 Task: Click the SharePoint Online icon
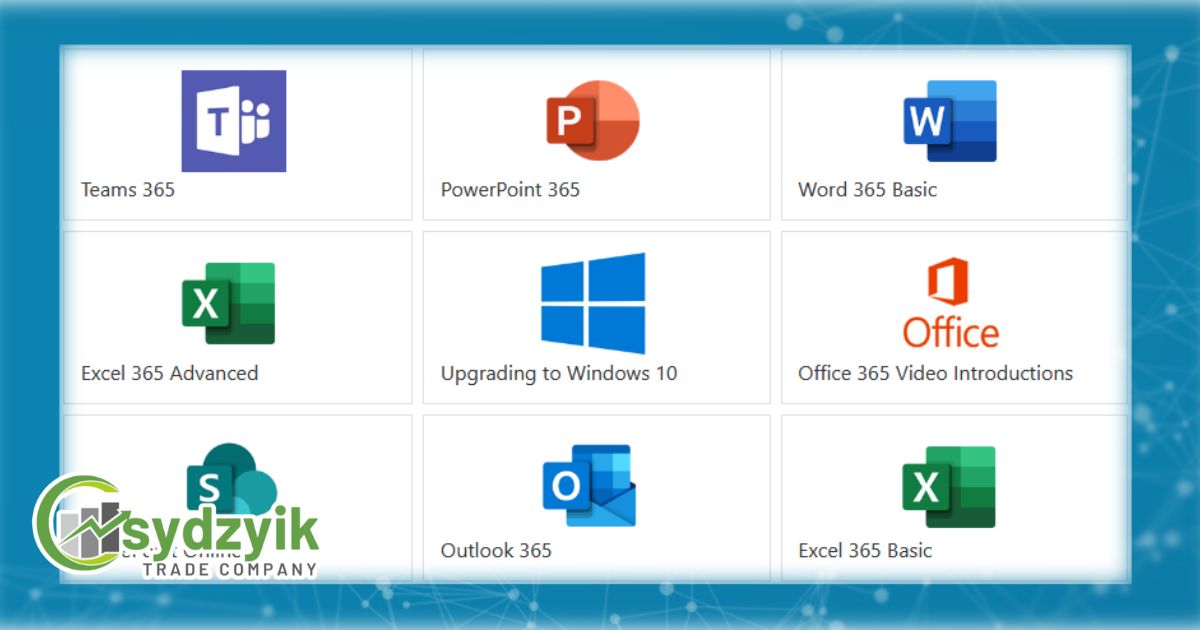pyautogui.click(x=232, y=485)
